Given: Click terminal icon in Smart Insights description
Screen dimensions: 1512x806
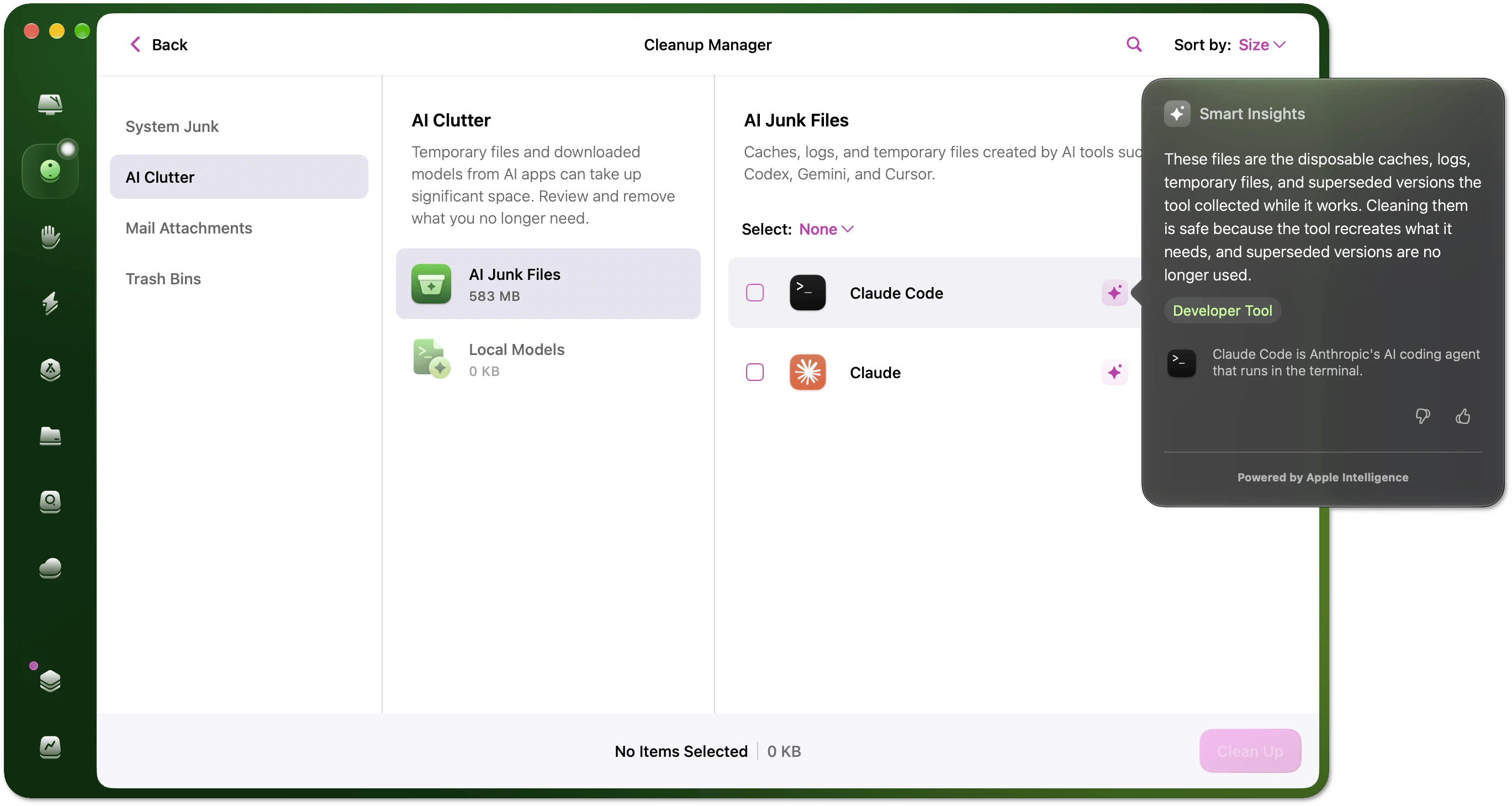Looking at the screenshot, I should (1181, 363).
